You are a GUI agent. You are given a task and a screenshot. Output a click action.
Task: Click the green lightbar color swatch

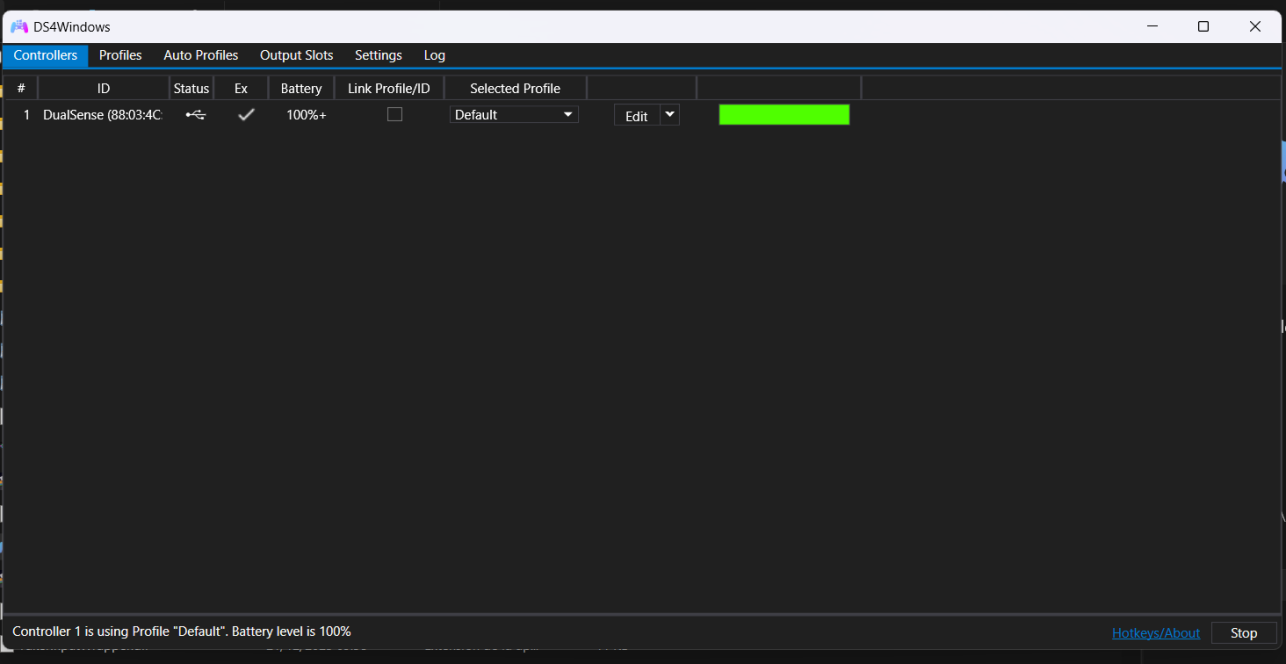pos(784,115)
